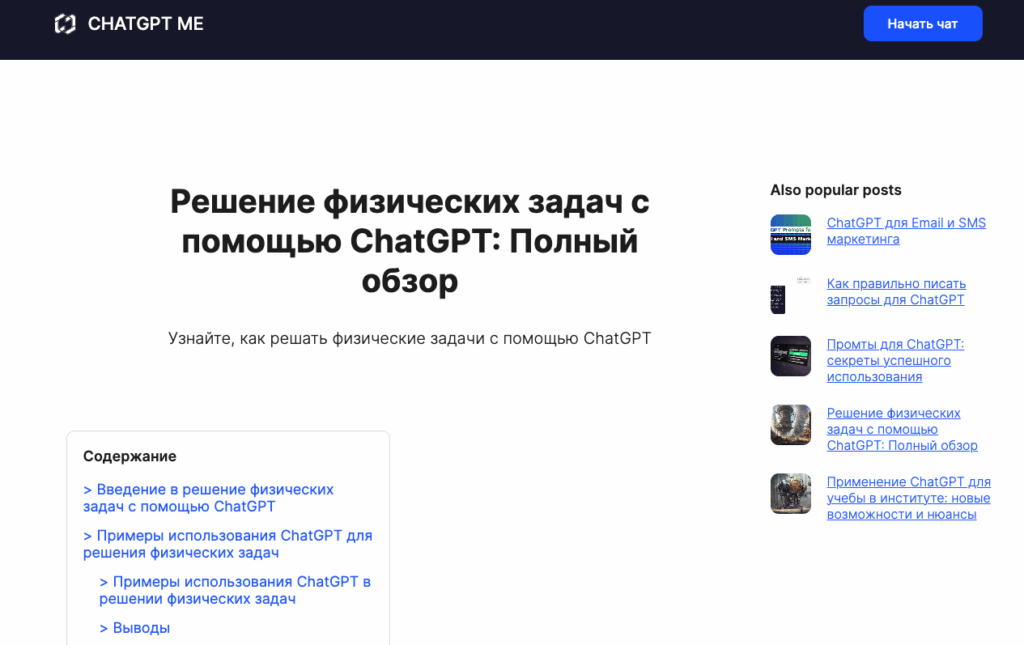Image resolution: width=1024 pixels, height=645 pixels.
Task: Click the Also popular posts heading
Action: point(835,190)
